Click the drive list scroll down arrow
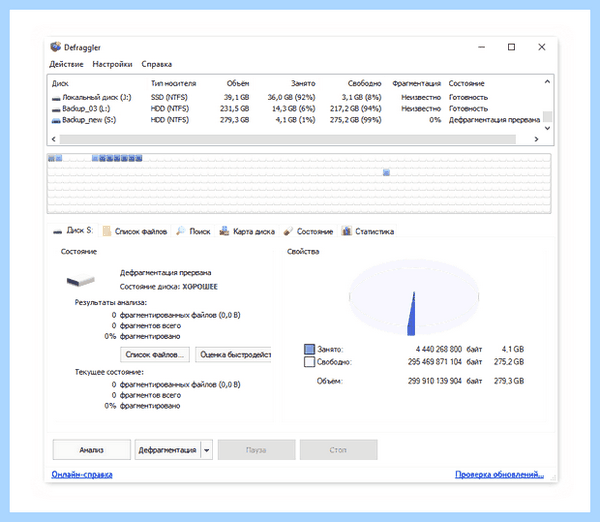Viewport: 600px width, 522px height. [547, 128]
